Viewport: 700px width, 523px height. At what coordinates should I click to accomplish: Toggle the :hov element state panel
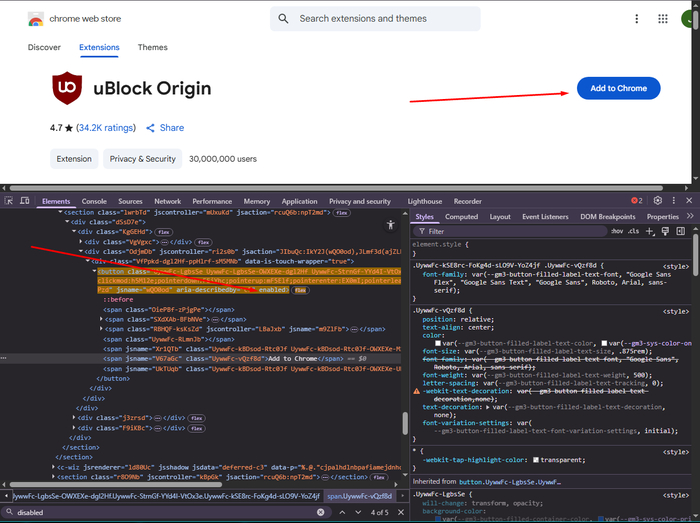point(617,231)
